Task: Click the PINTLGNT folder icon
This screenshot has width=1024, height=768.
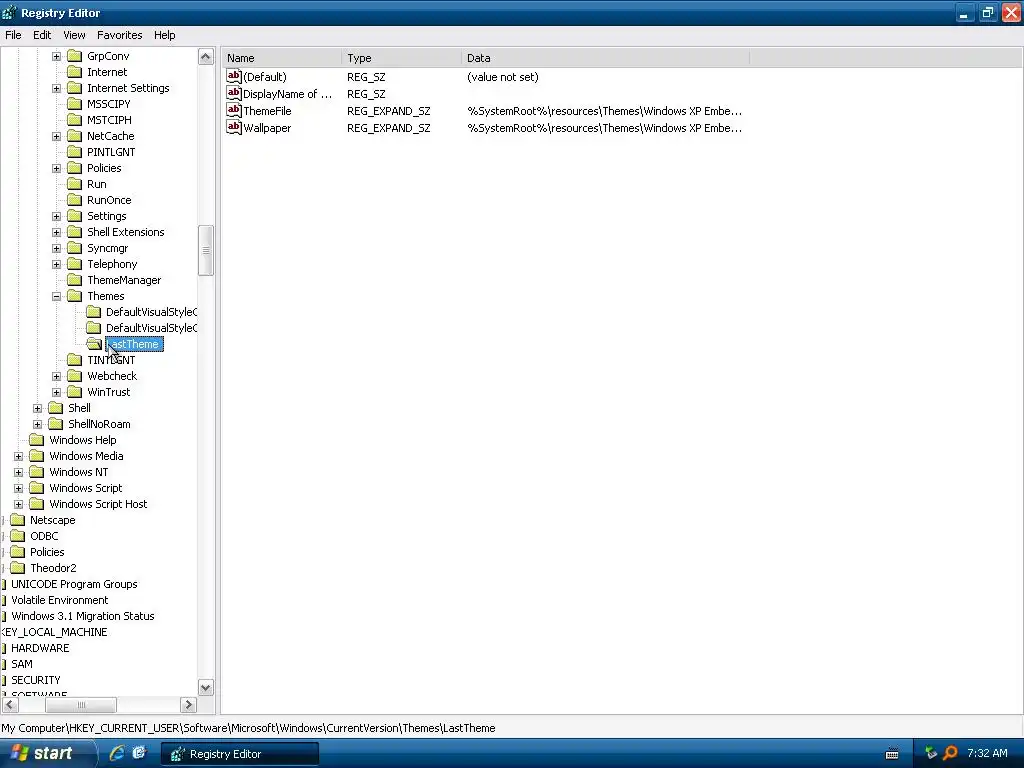Action: coord(74,152)
